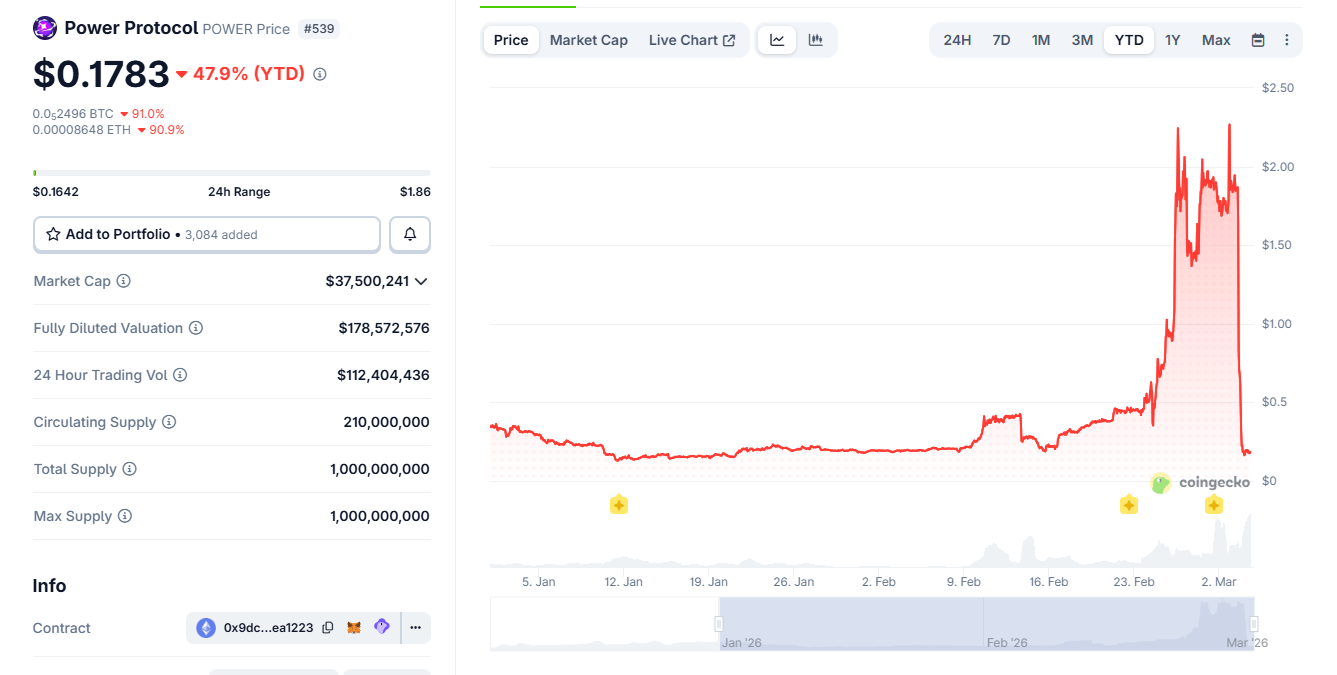Click the Jan '26 navigator label
The width and height of the screenshot is (1337, 675).
pos(742,642)
